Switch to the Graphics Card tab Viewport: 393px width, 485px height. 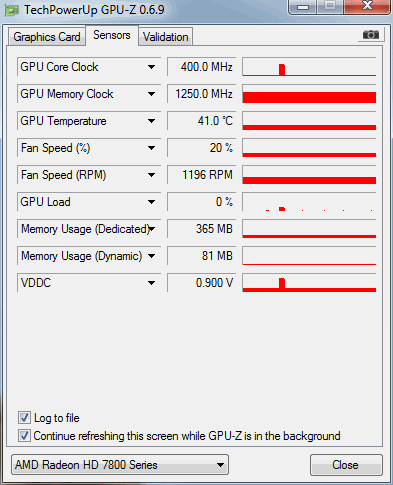47,37
